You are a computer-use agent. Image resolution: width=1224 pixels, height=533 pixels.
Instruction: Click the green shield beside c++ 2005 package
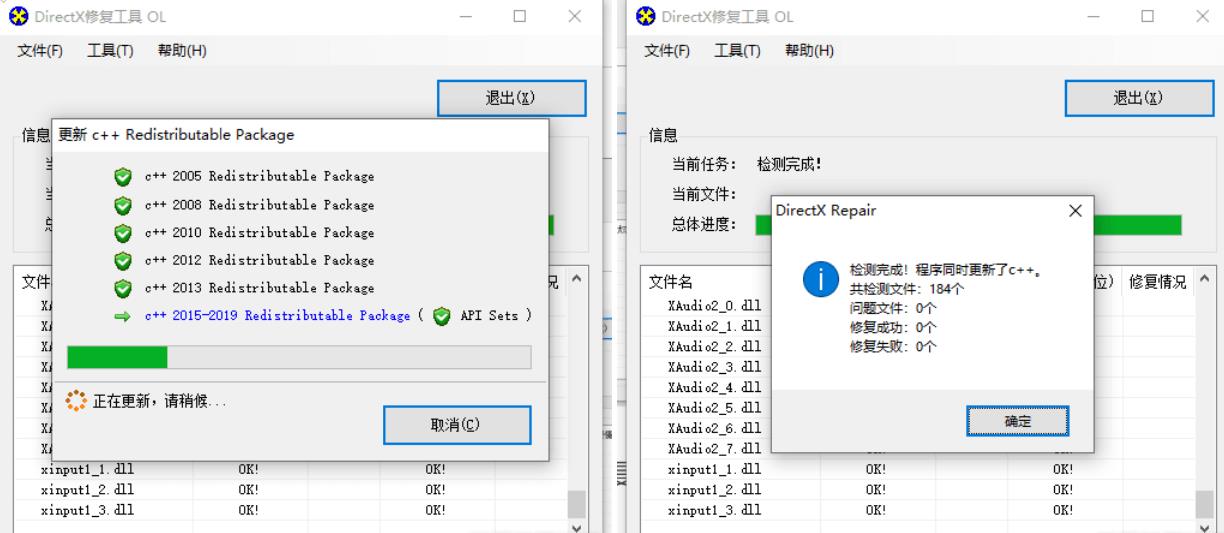pos(123,177)
